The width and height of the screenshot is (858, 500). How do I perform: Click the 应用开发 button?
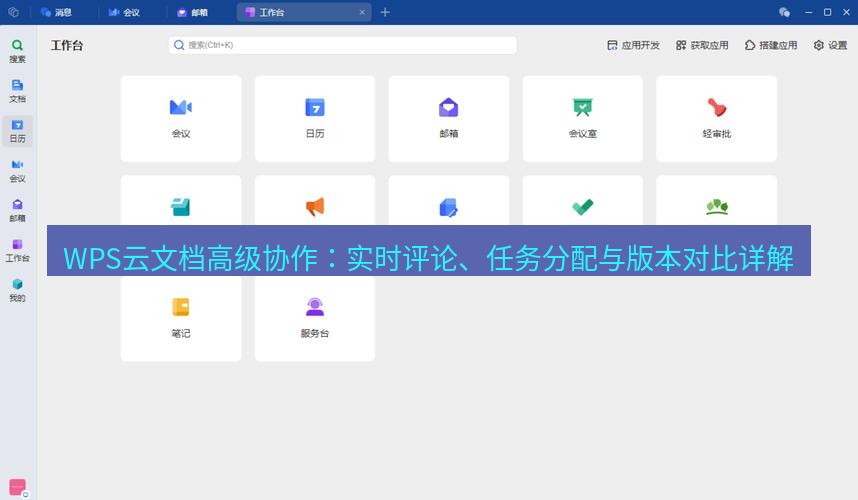click(634, 45)
